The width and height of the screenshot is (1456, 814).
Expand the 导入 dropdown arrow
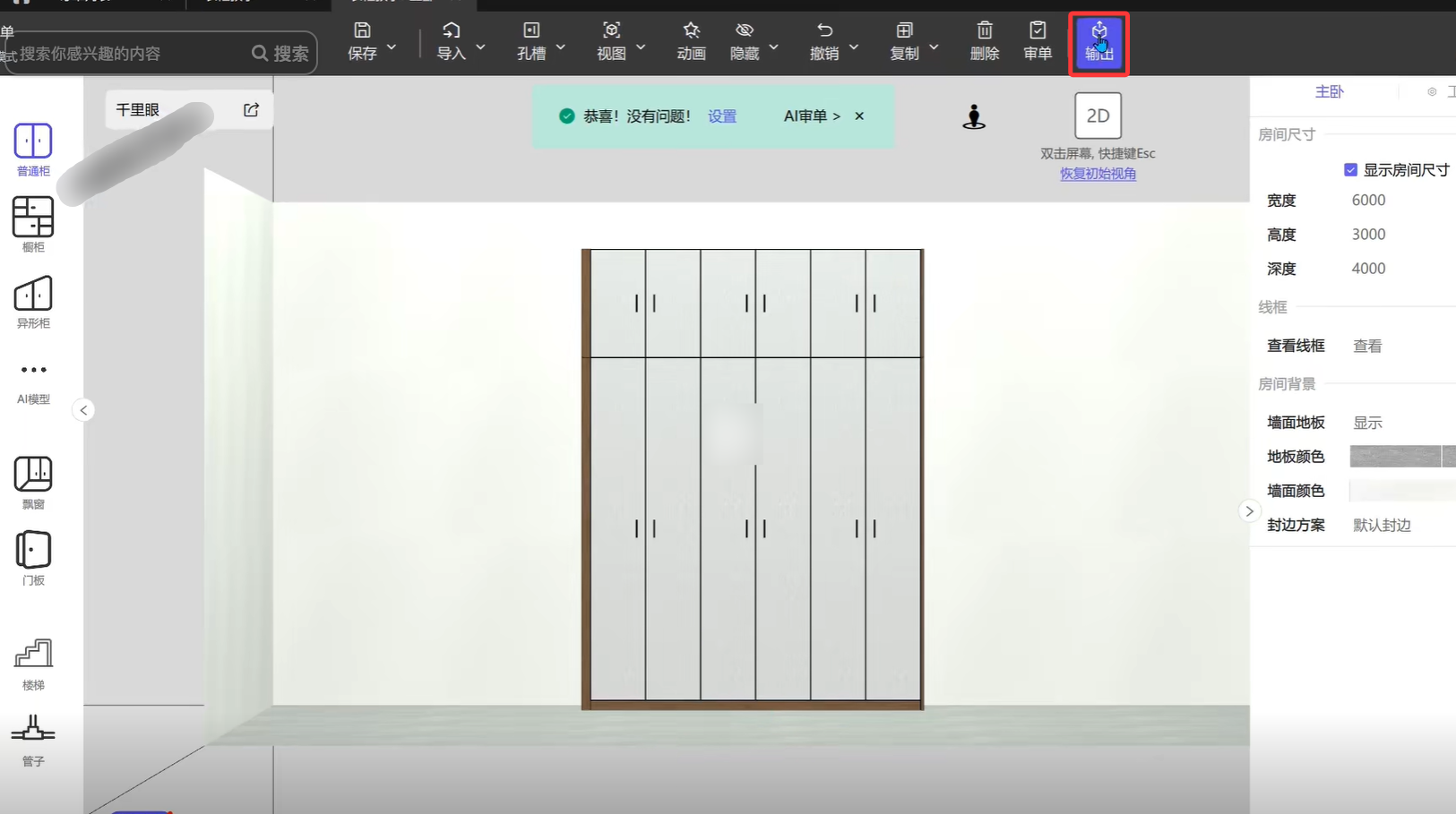[480, 47]
